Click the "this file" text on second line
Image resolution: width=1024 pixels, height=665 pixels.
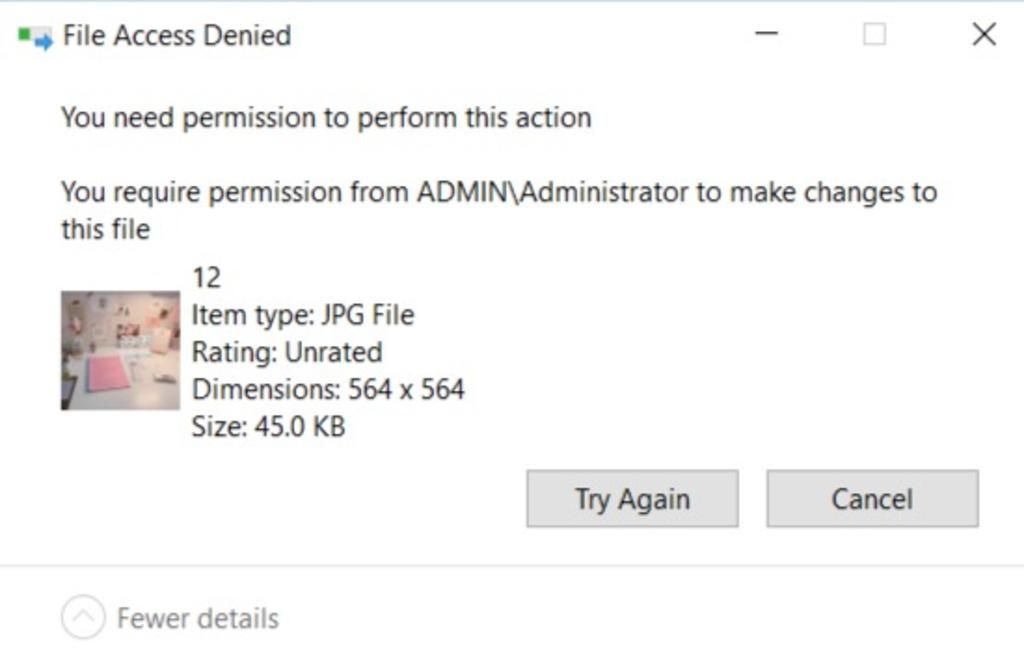point(105,229)
